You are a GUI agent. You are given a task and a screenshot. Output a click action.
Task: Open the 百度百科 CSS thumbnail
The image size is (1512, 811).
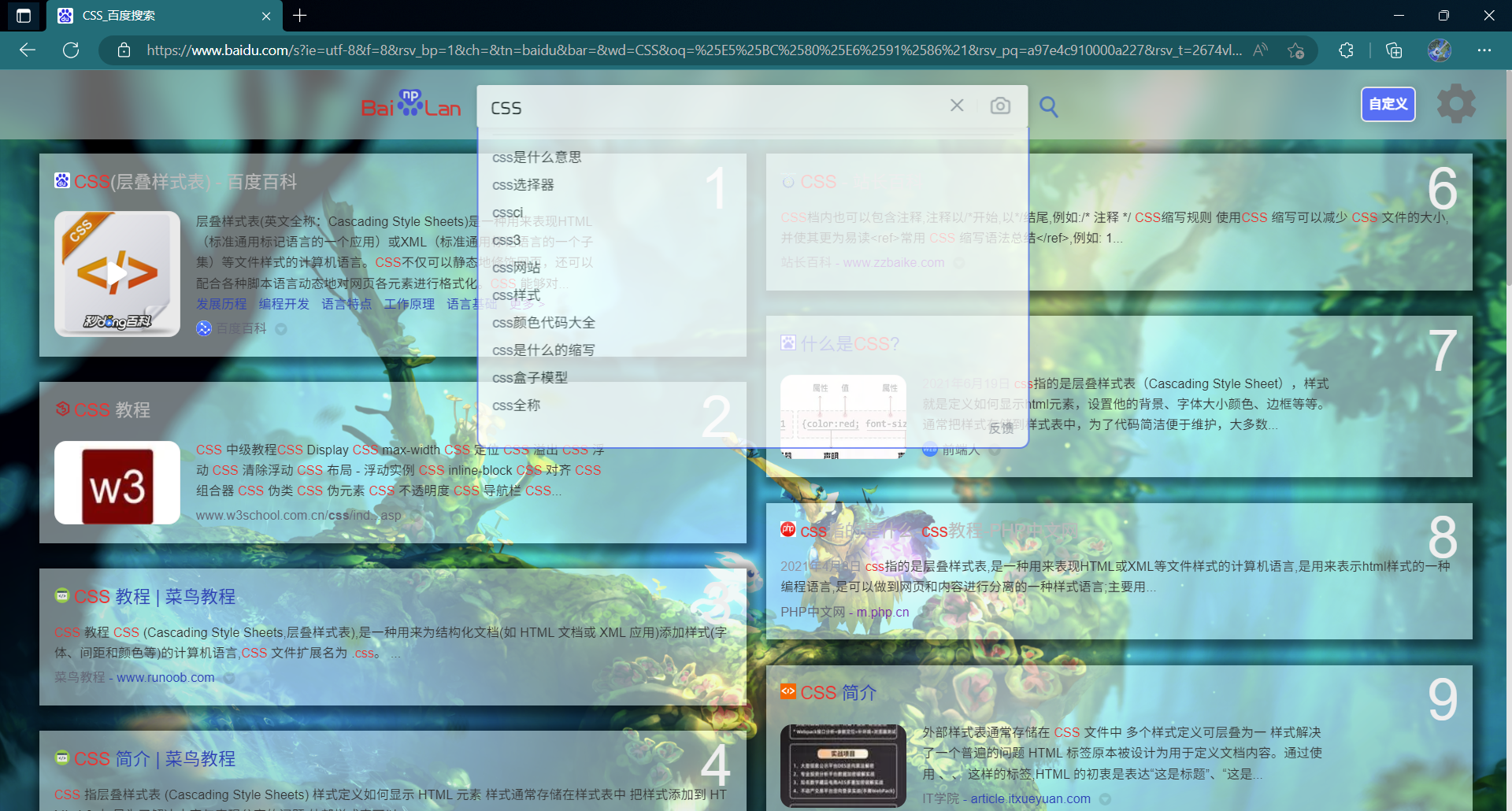pyautogui.click(x=117, y=274)
